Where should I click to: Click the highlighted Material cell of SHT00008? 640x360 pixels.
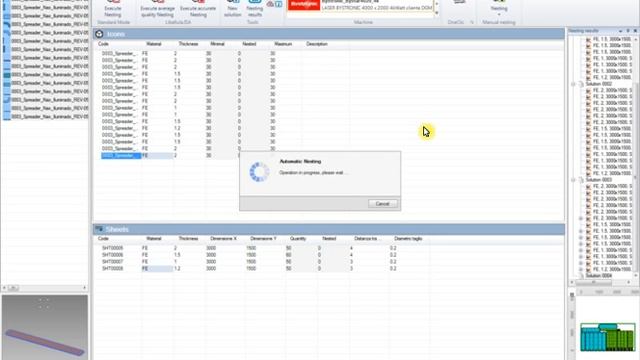[x=157, y=269]
